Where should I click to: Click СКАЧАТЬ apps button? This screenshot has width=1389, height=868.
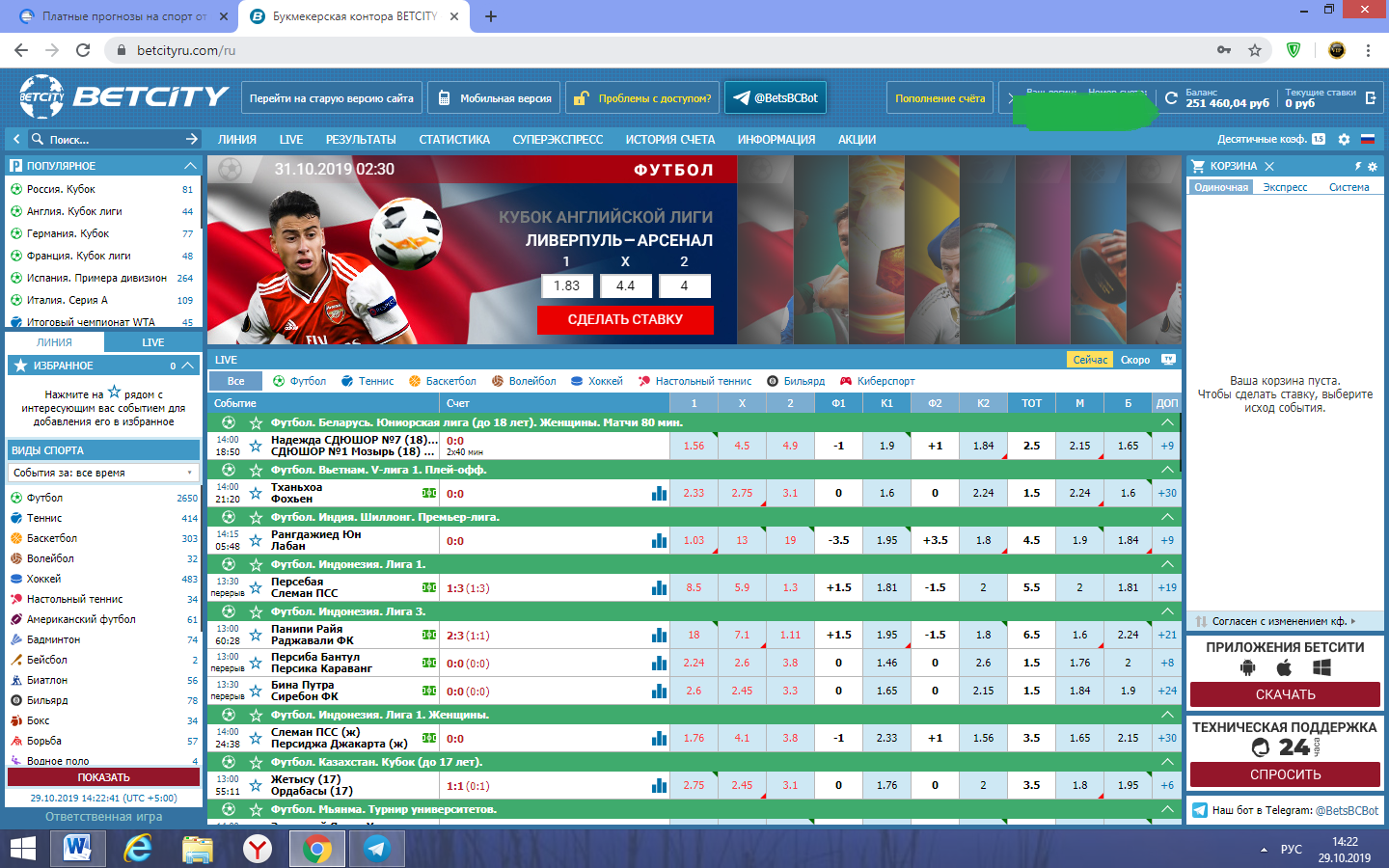[x=1285, y=694]
